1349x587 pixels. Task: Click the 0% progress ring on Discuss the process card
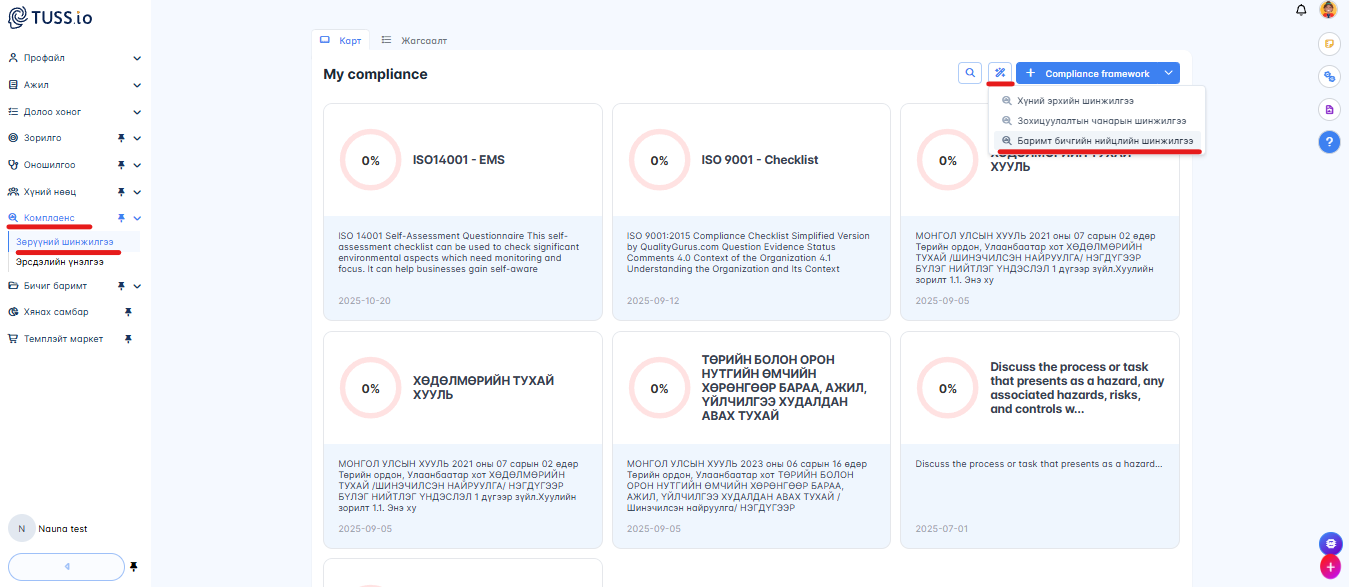click(x=948, y=388)
